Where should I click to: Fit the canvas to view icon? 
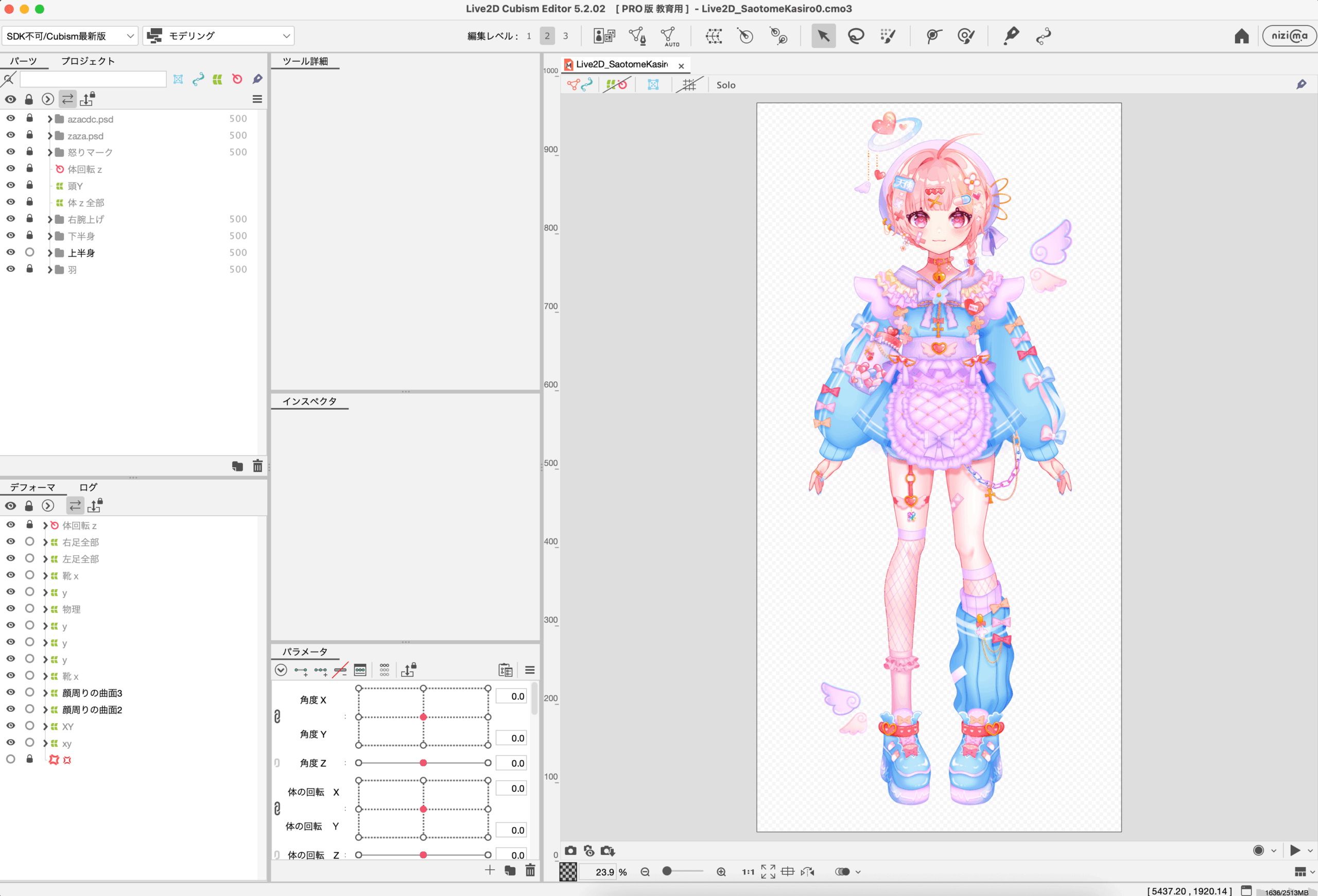768,872
